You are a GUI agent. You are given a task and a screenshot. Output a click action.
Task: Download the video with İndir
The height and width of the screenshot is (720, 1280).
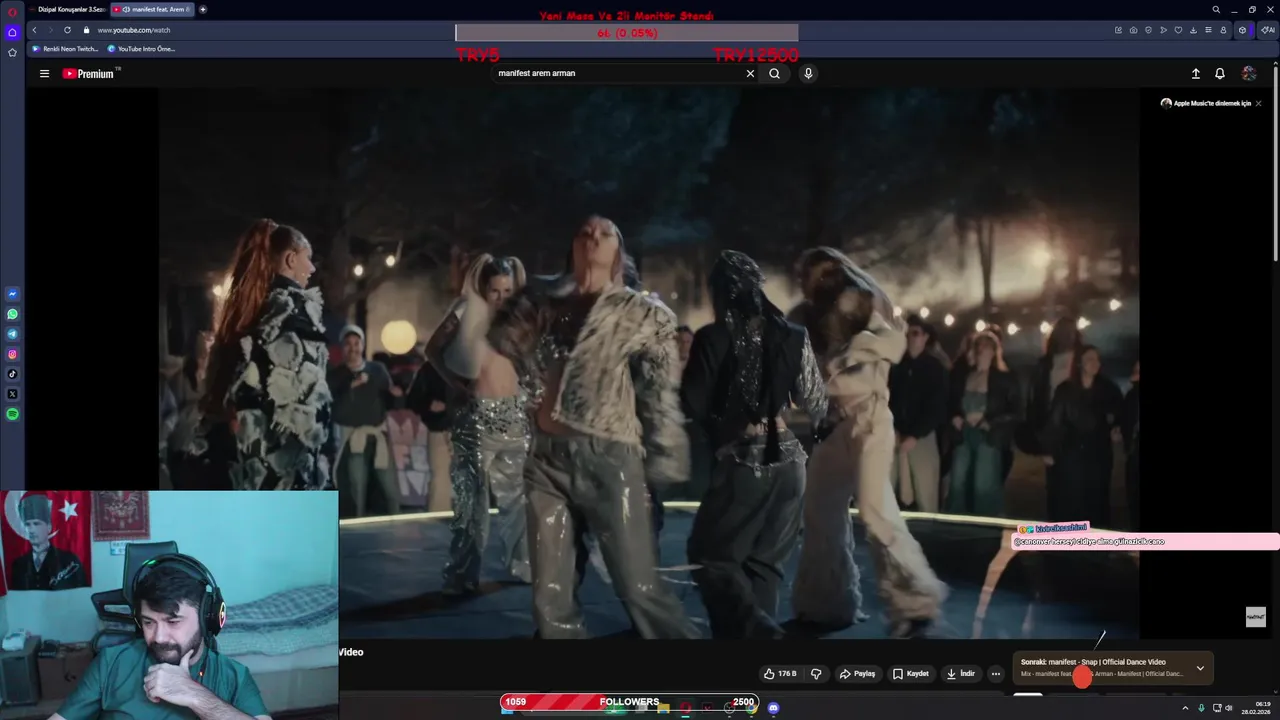[960, 674]
